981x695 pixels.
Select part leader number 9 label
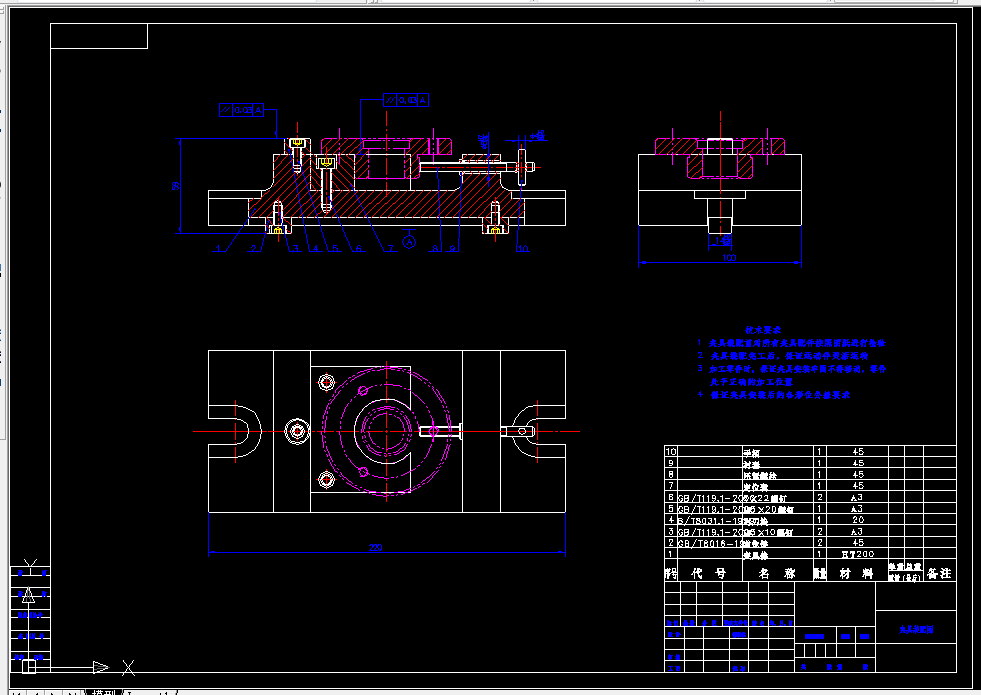pyautogui.click(x=452, y=248)
